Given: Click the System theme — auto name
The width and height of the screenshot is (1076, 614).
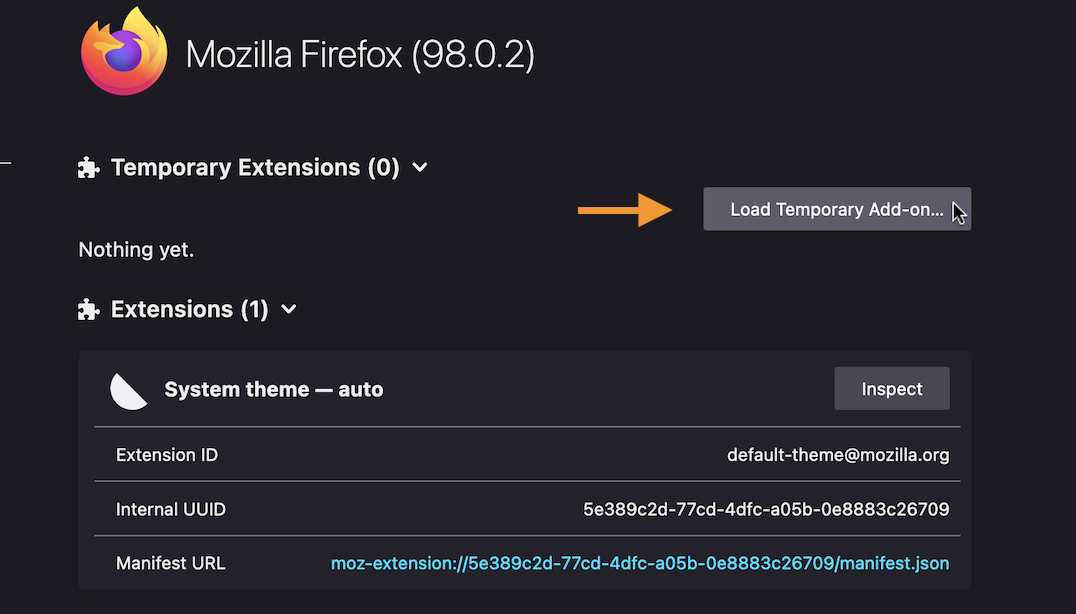Looking at the screenshot, I should [274, 390].
